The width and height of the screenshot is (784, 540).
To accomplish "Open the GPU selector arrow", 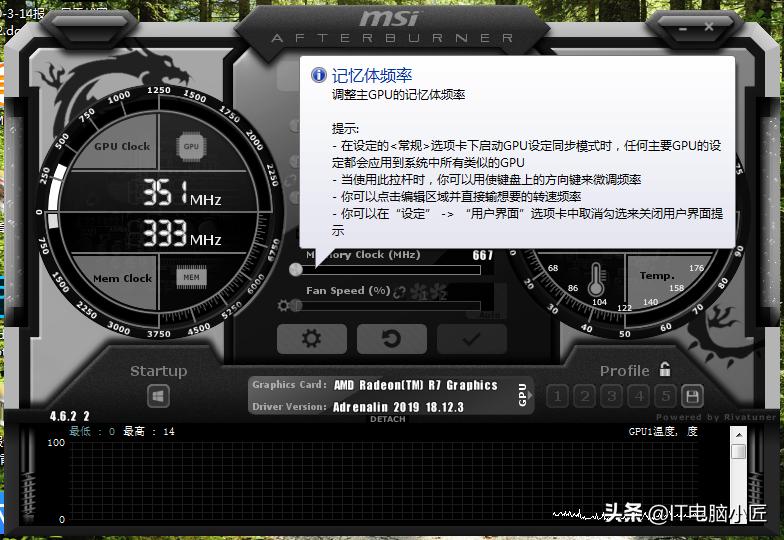I will click(530, 396).
